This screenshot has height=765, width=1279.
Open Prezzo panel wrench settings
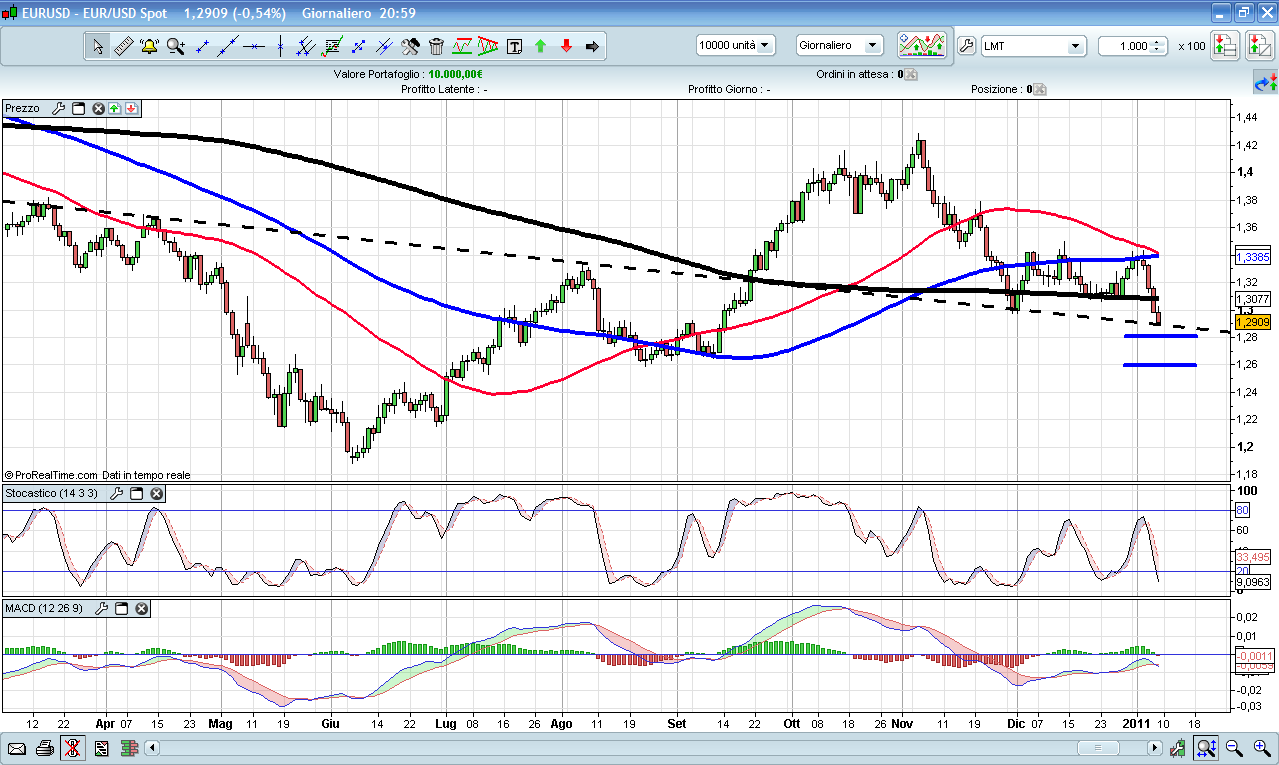point(58,108)
